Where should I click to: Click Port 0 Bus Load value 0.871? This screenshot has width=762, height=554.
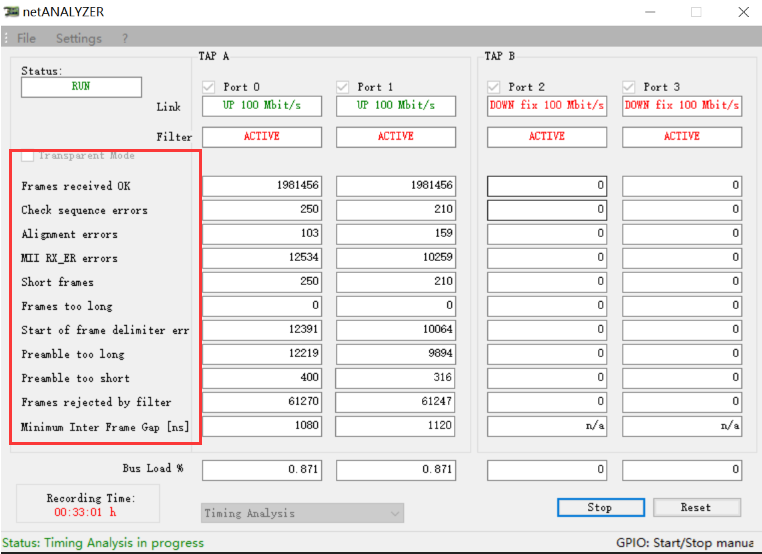(x=262, y=470)
